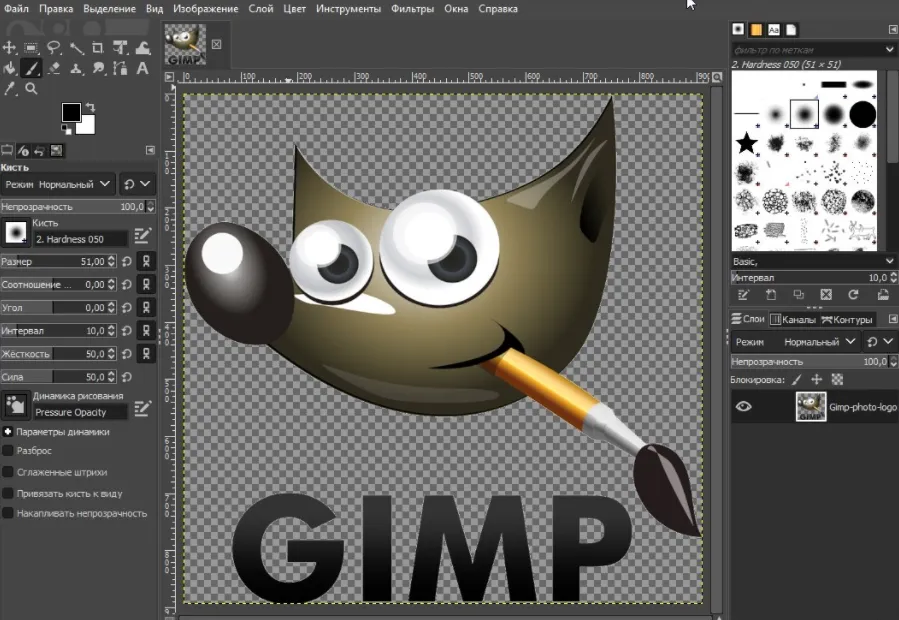Select the Crop tool
Viewport: 899px width, 620px height.
[x=98, y=48]
